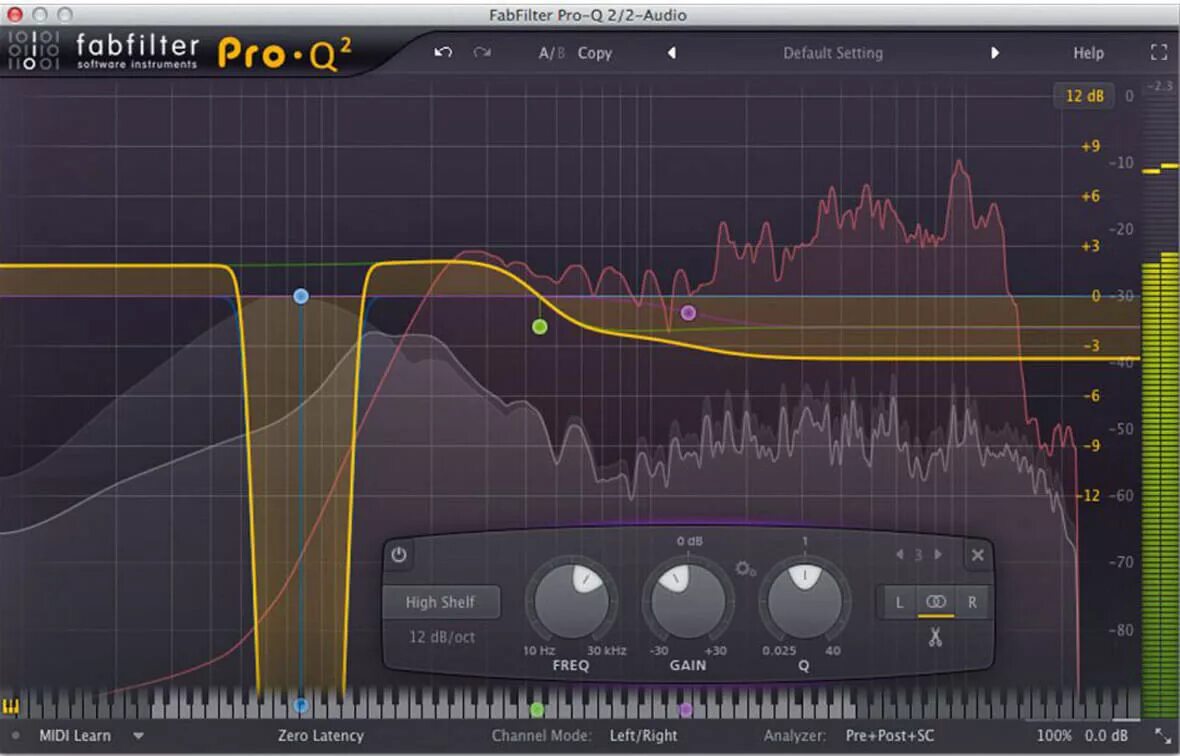Set band to Stereo linked channels
This screenshot has height=756, width=1180.
935,603
